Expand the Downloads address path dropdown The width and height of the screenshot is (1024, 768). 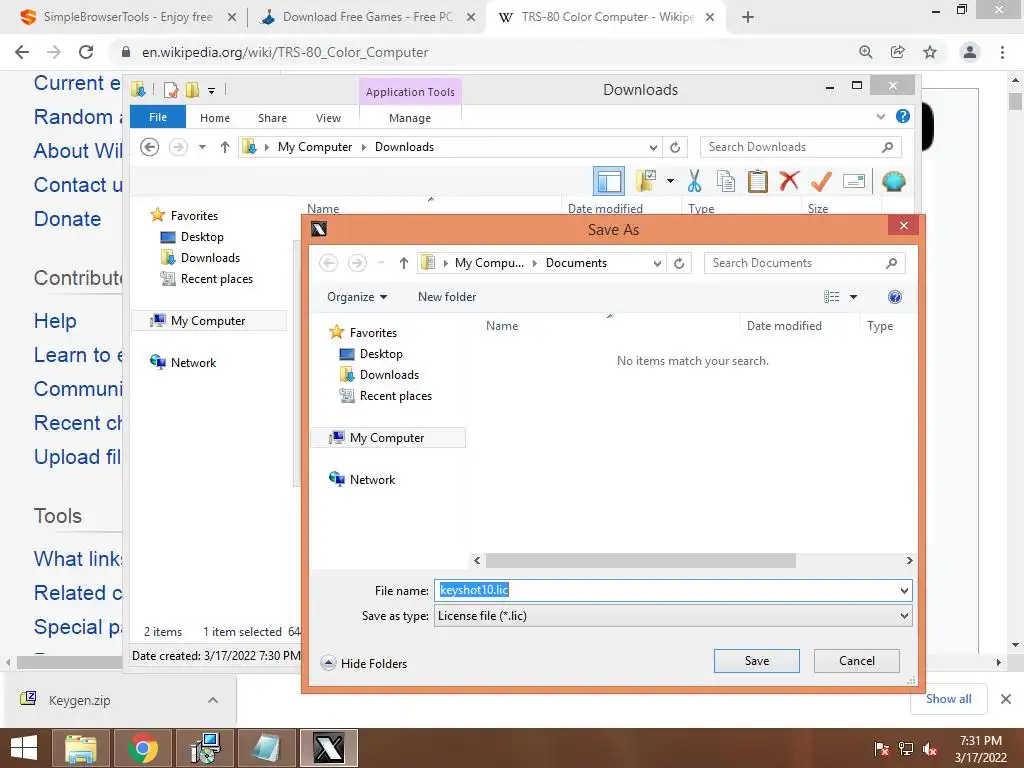(653, 148)
